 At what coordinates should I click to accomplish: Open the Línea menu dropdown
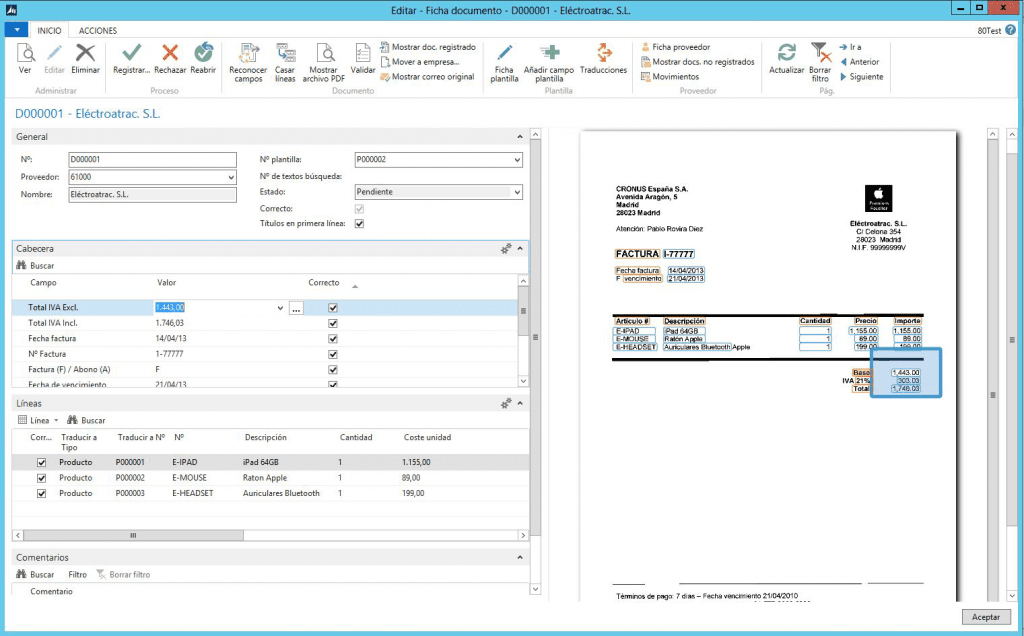click(39, 421)
